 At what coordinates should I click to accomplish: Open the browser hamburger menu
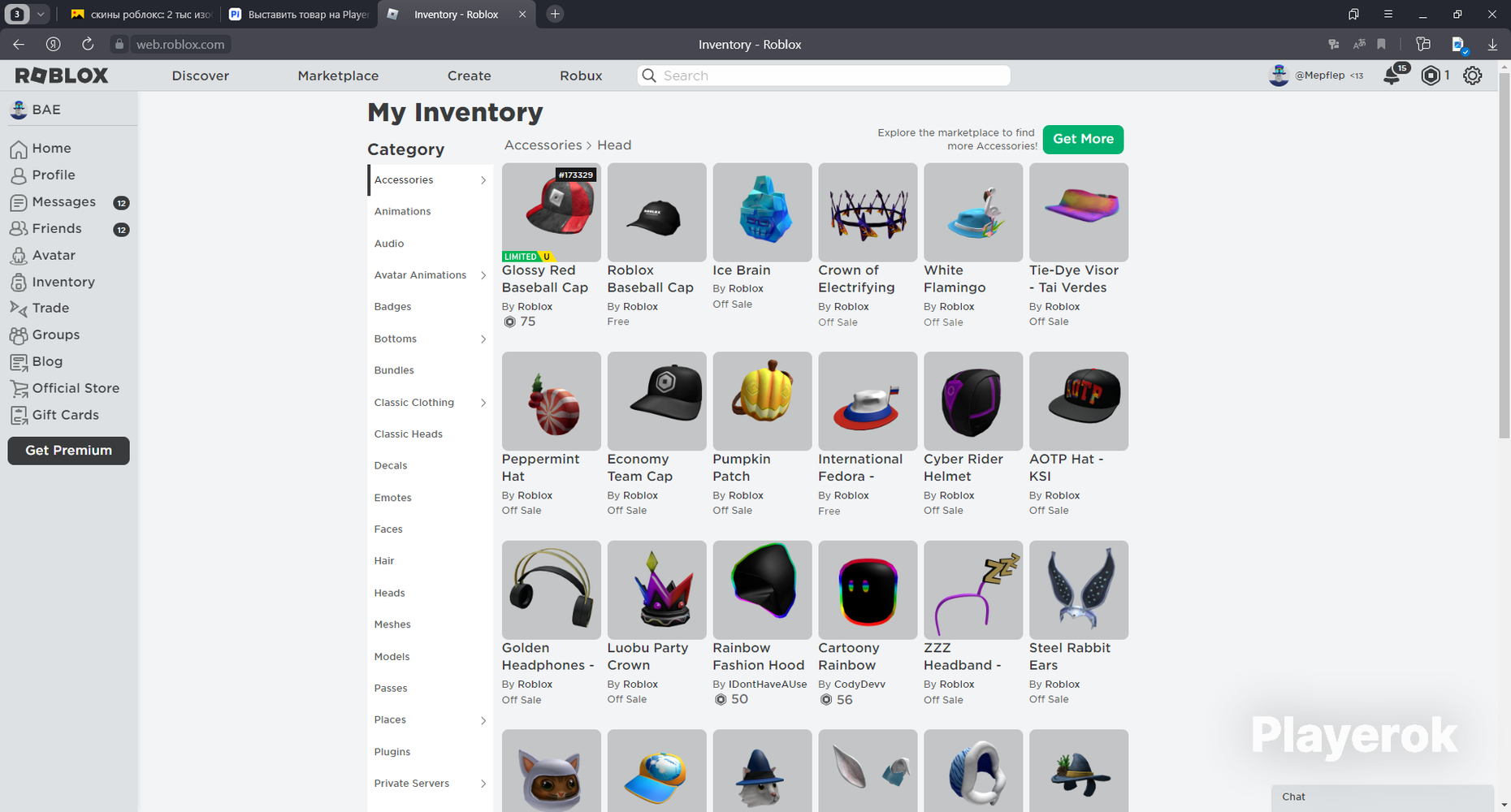coord(1388,14)
